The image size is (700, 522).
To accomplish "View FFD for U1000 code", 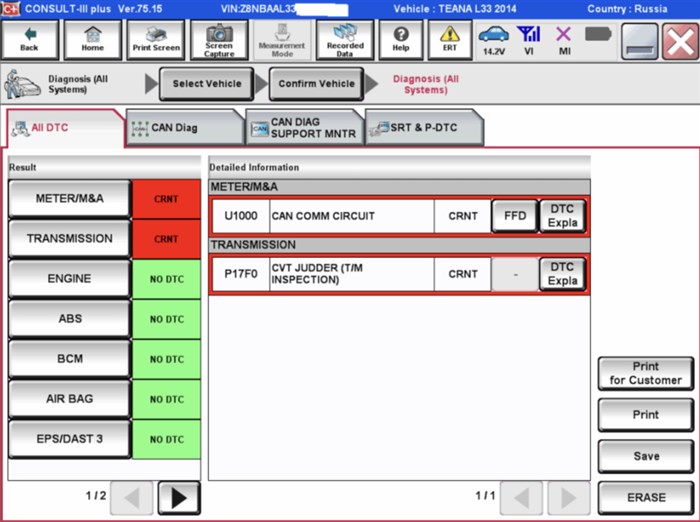I will tap(514, 216).
